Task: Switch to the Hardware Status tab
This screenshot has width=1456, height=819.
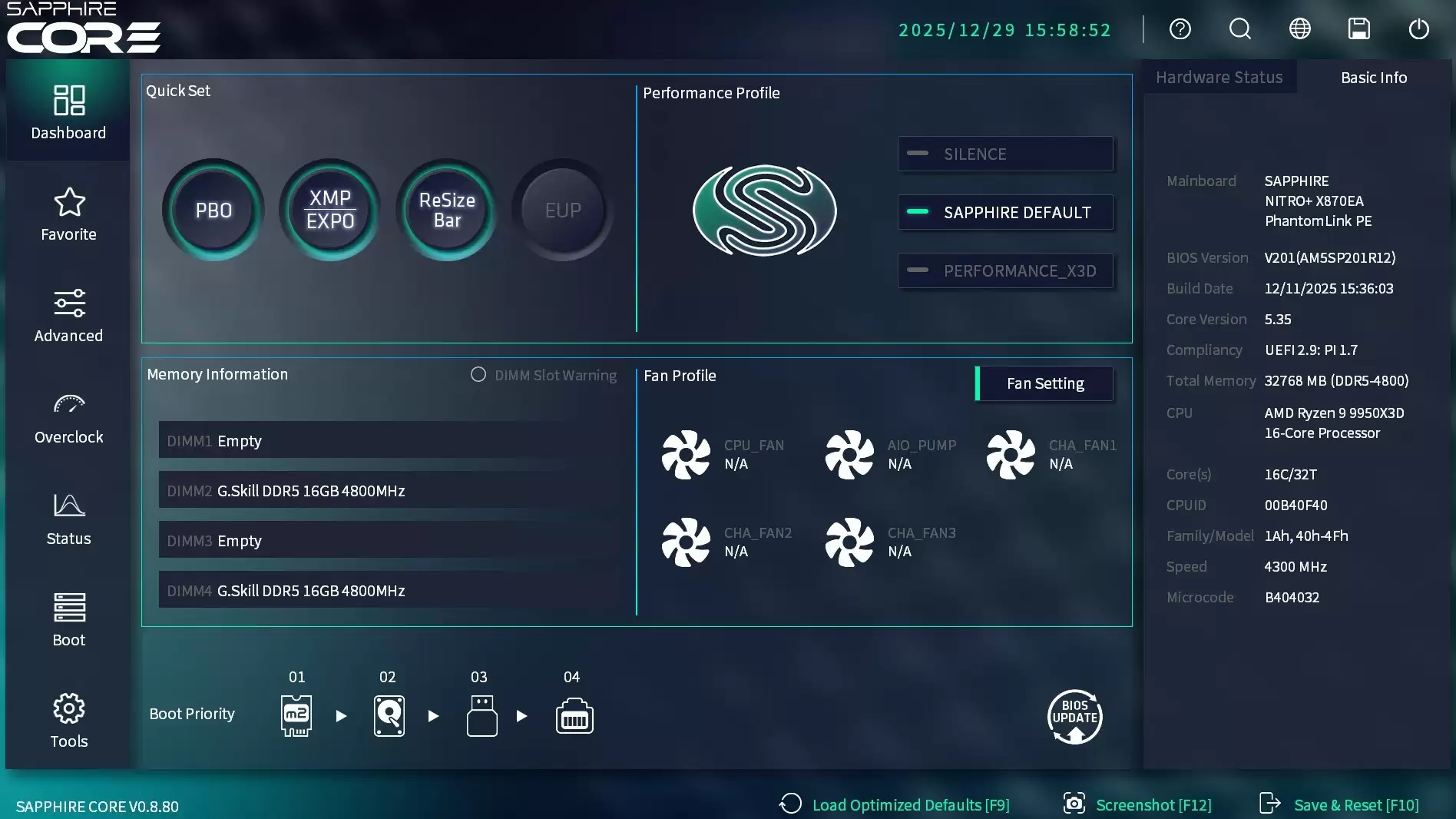Action: pos(1219,77)
